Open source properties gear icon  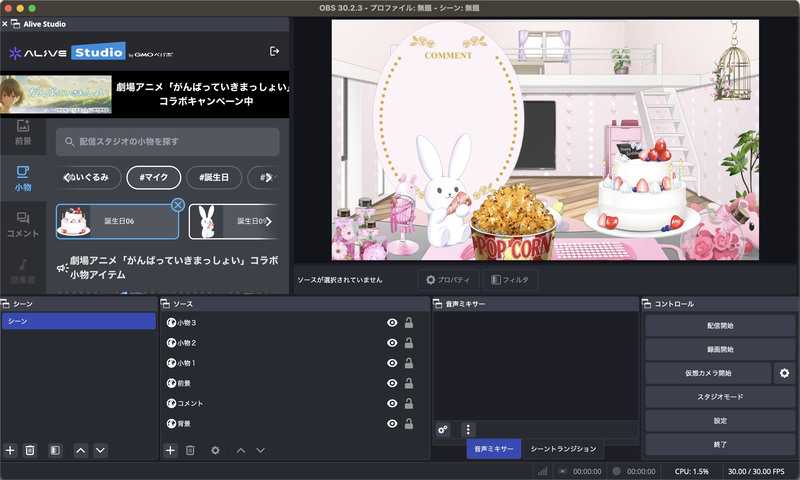click(x=215, y=450)
